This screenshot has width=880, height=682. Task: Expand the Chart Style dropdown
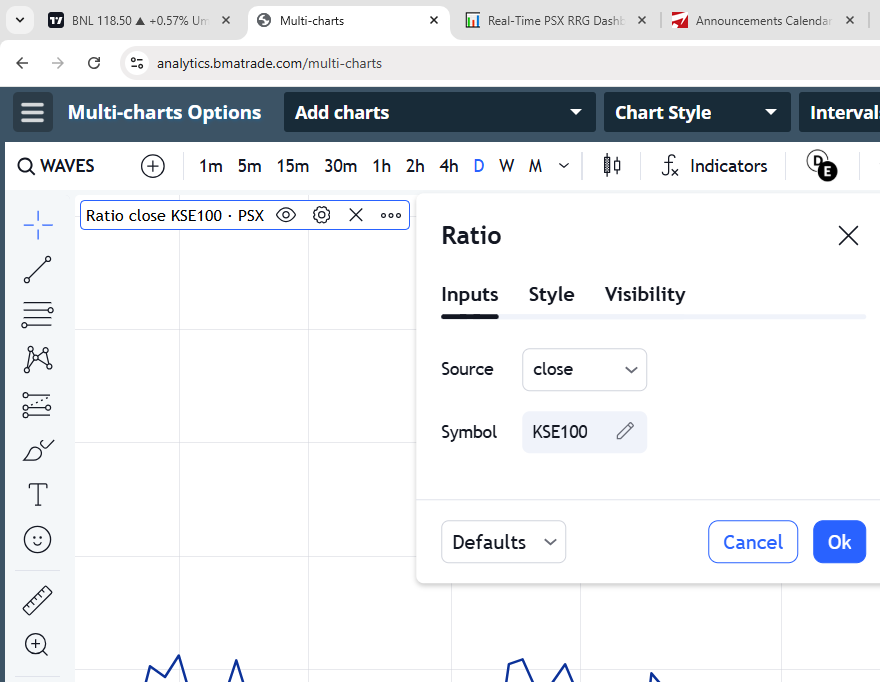pos(697,112)
